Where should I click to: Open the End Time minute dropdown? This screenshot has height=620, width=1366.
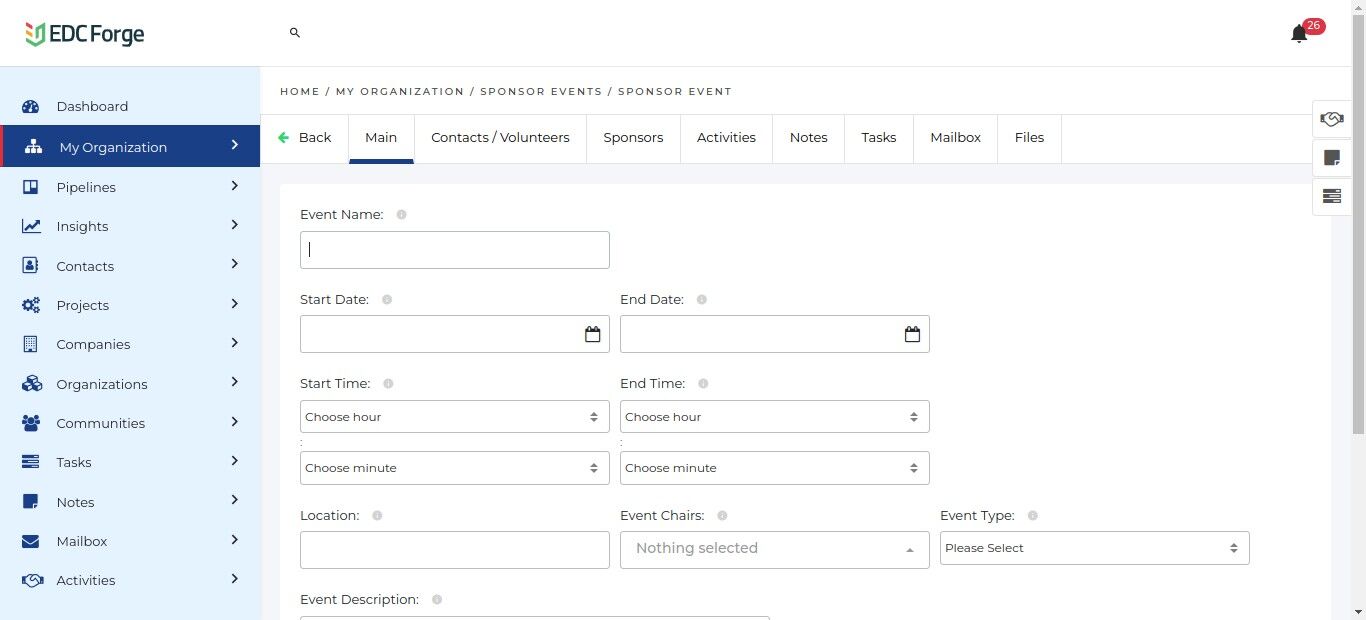click(774, 468)
